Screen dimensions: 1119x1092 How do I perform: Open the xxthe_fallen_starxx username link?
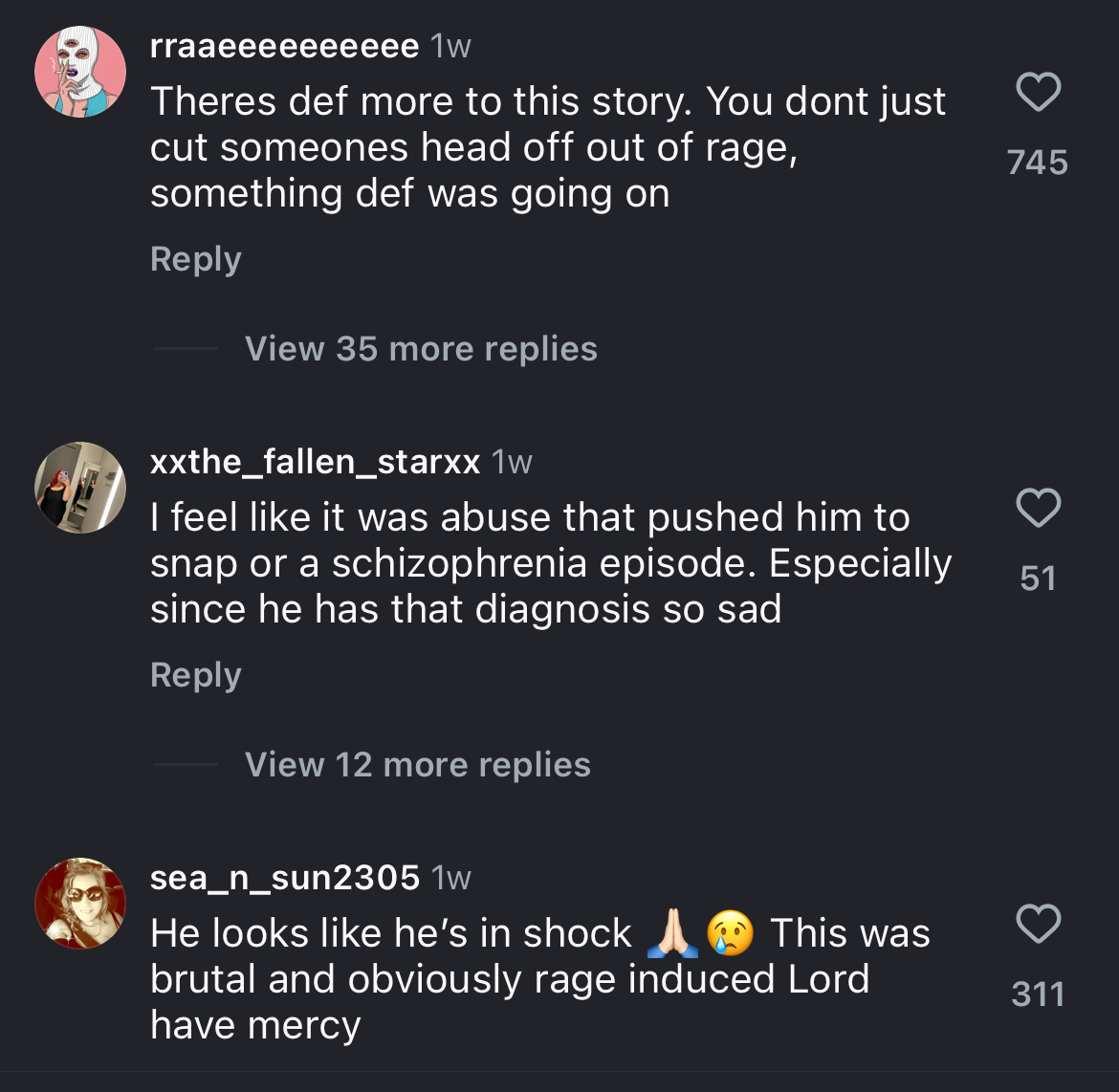pos(315,462)
